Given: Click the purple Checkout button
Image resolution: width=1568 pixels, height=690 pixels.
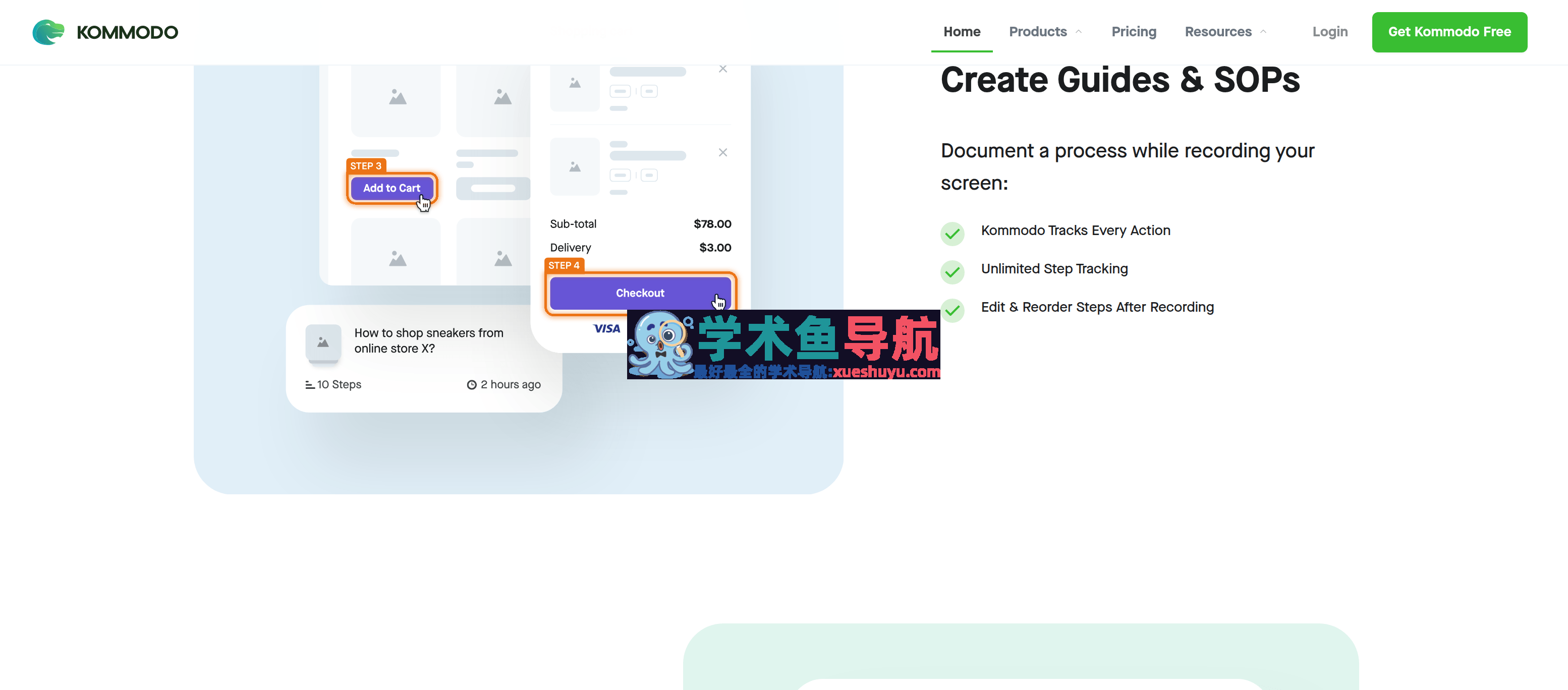Looking at the screenshot, I should [640, 293].
